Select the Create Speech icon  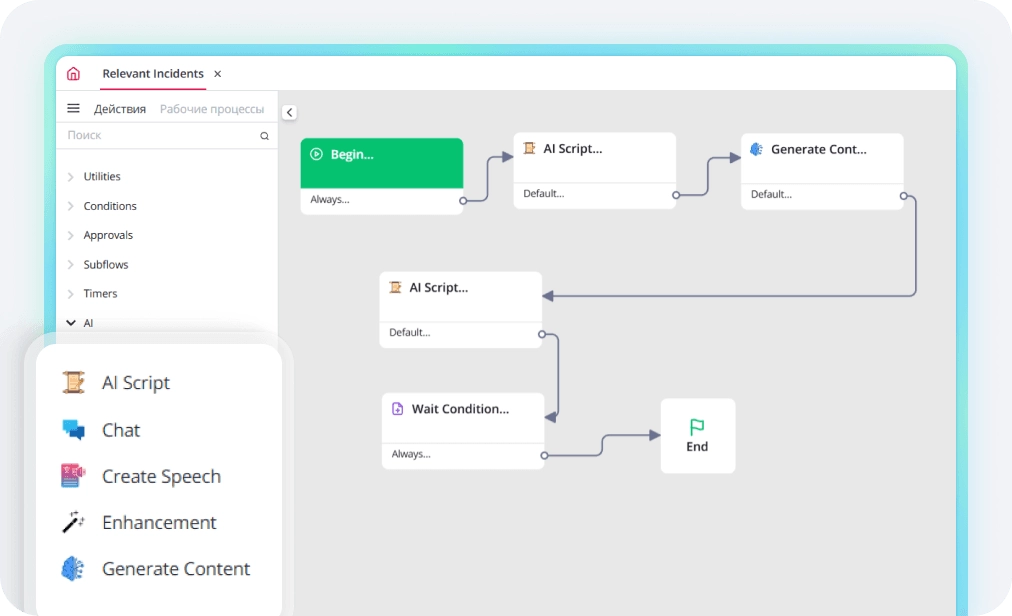[74, 476]
